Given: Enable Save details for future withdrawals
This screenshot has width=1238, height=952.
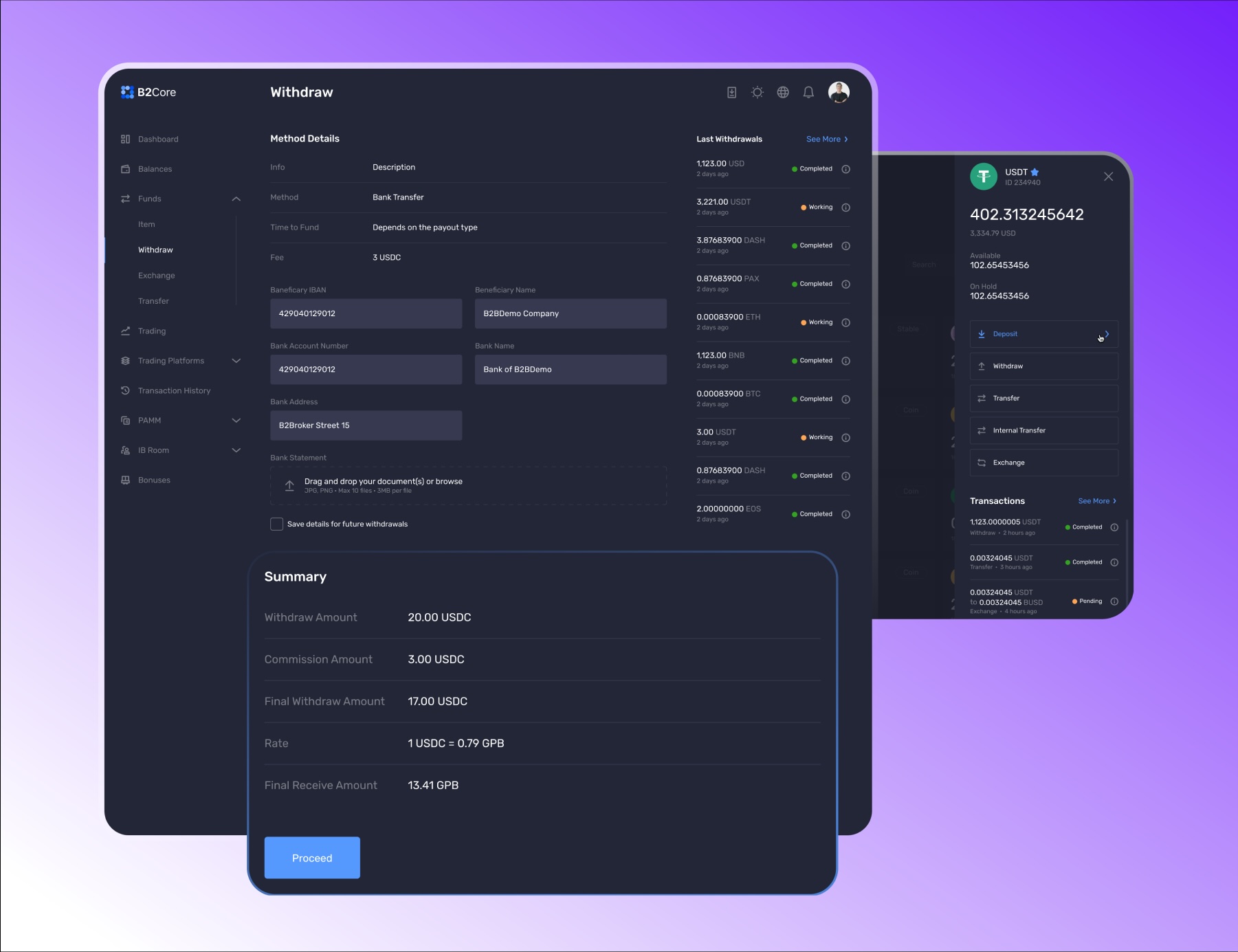Looking at the screenshot, I should pos(277,524).
